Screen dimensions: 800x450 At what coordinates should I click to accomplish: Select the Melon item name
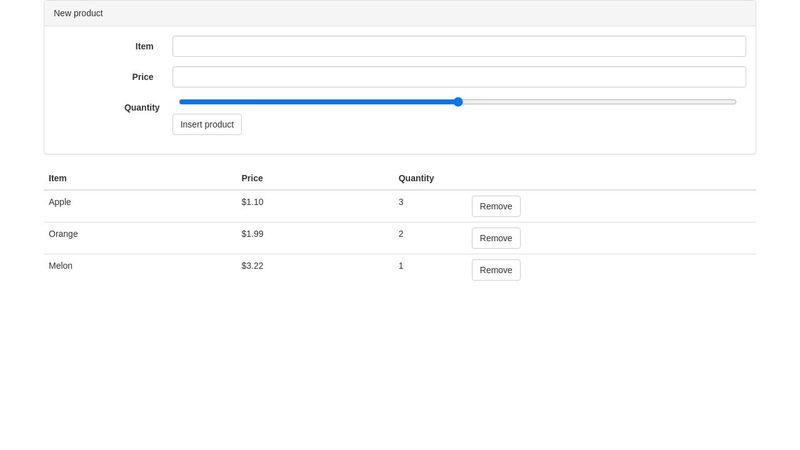coord(61,266)
